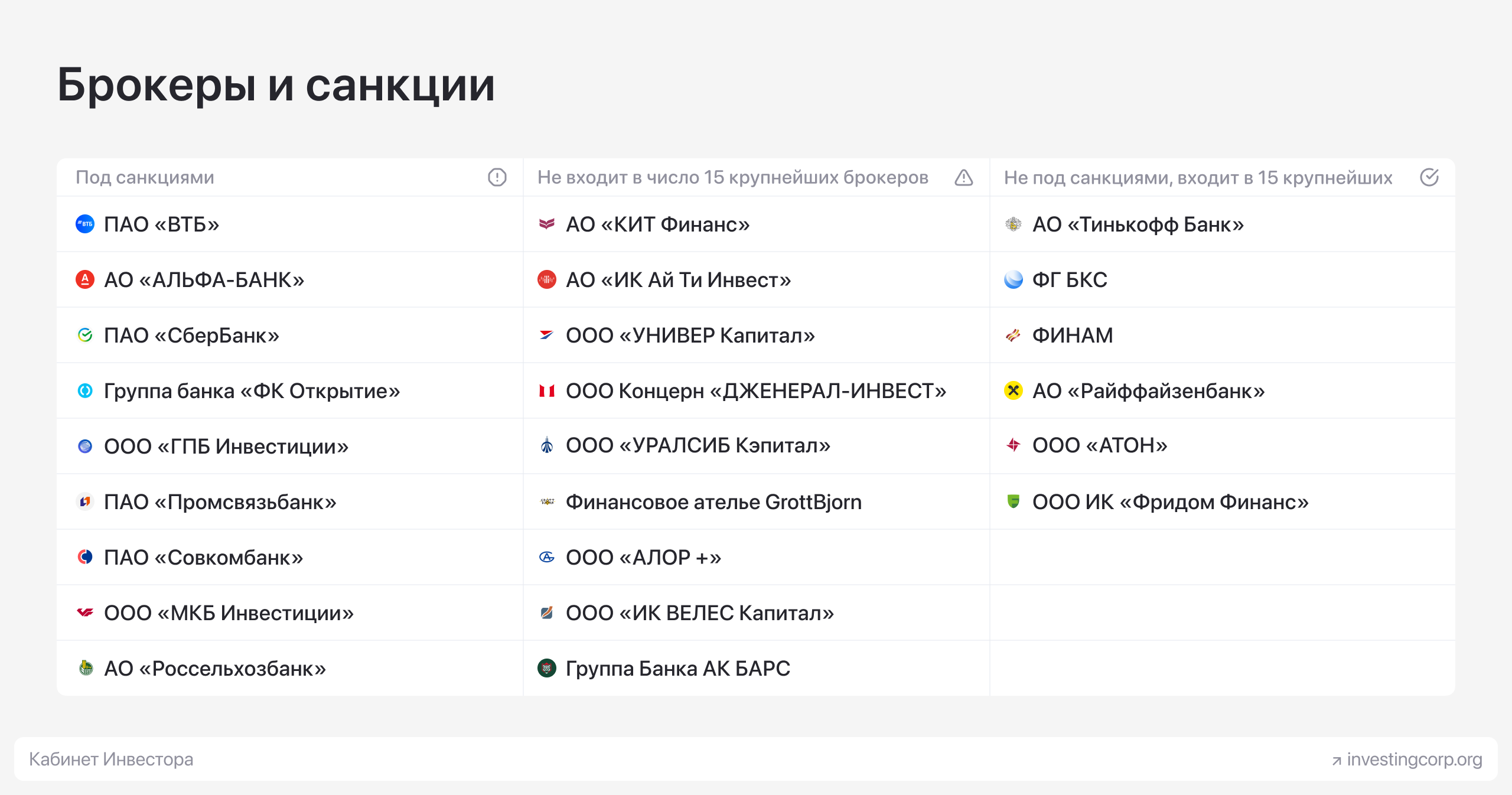Image resolution: width=1512 pixels, height=795 pixels.
Task: Click the «Брокеры и санкции» title
Action: tap(276, 85)
